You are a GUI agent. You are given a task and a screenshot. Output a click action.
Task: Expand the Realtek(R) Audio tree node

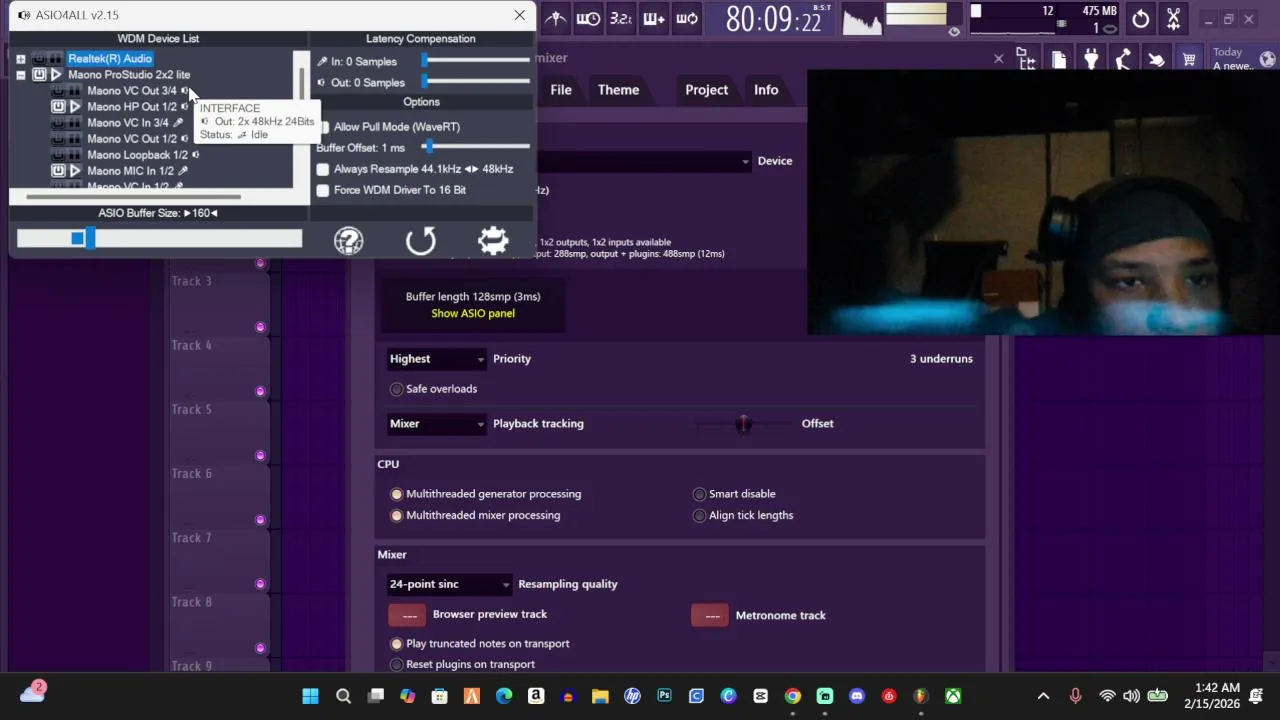coord(21,59)
